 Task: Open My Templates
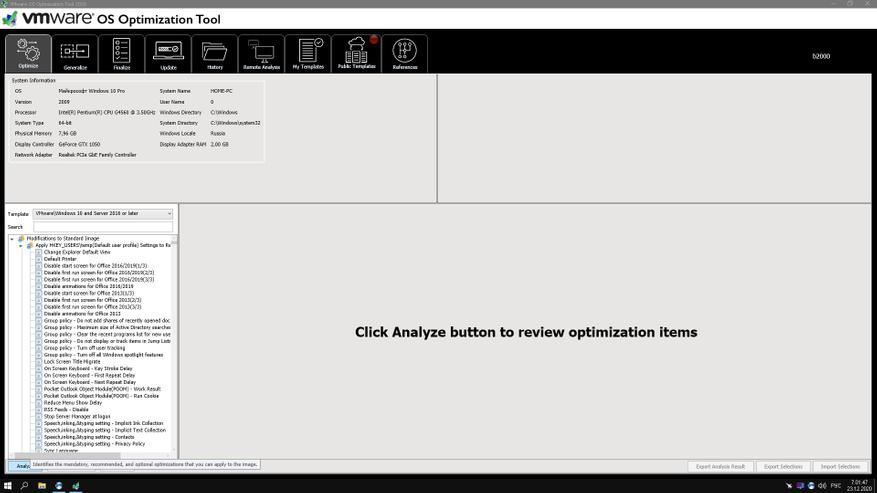pyautogui.click(x=308, y=54)
